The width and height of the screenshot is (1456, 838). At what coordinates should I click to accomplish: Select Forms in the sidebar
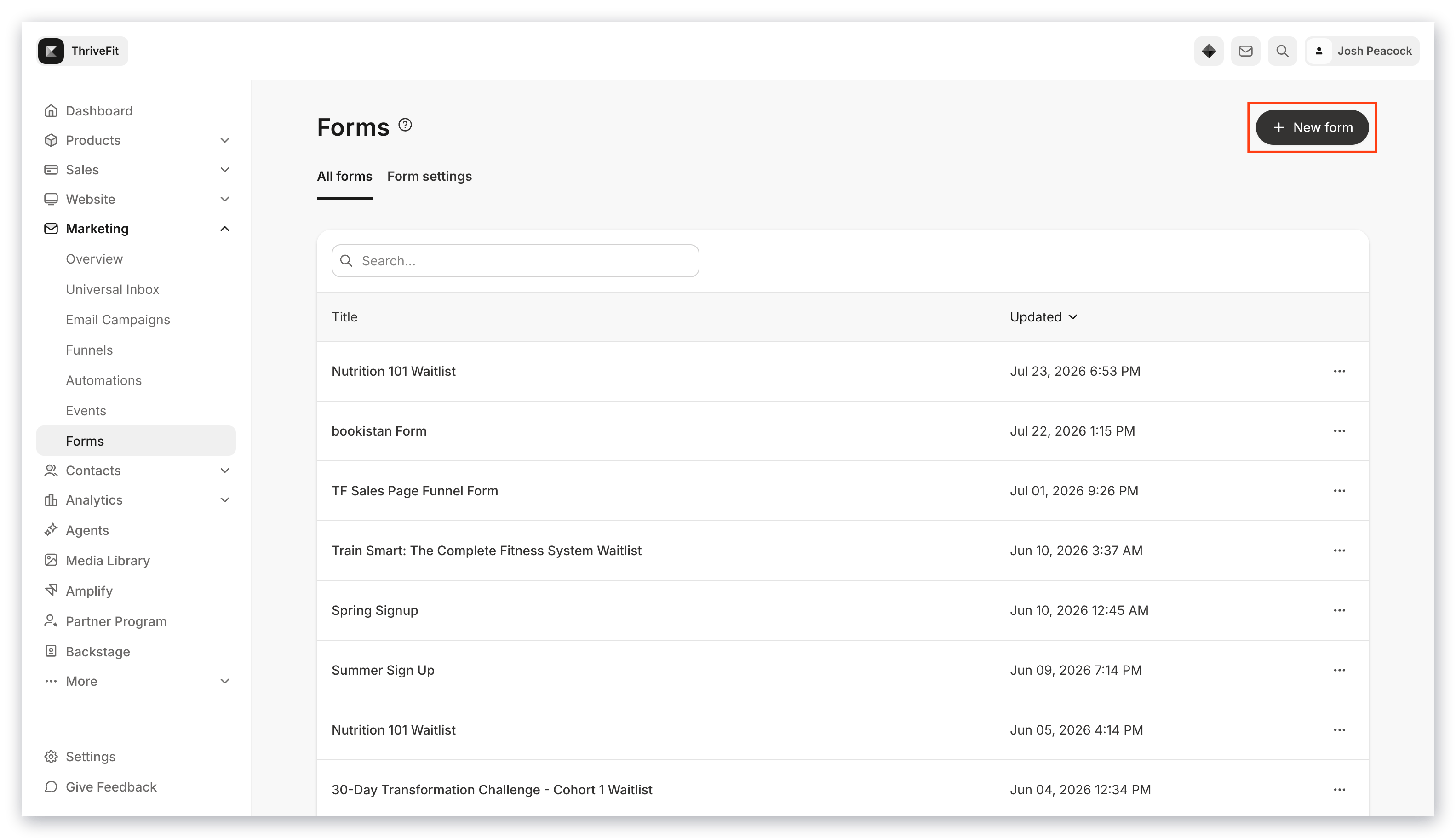click(136, 441)
